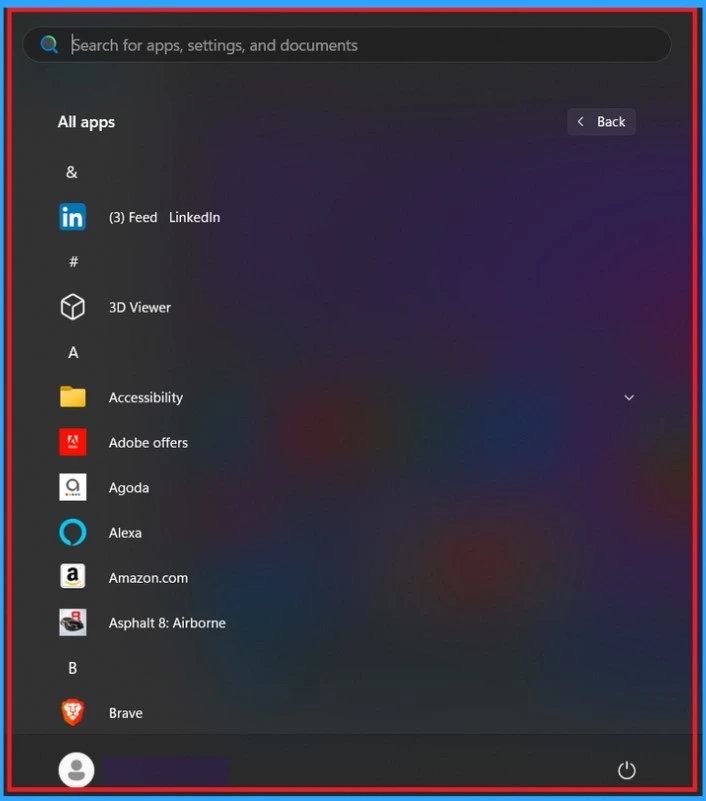Expand the Accessibility folder chevron

629,397
